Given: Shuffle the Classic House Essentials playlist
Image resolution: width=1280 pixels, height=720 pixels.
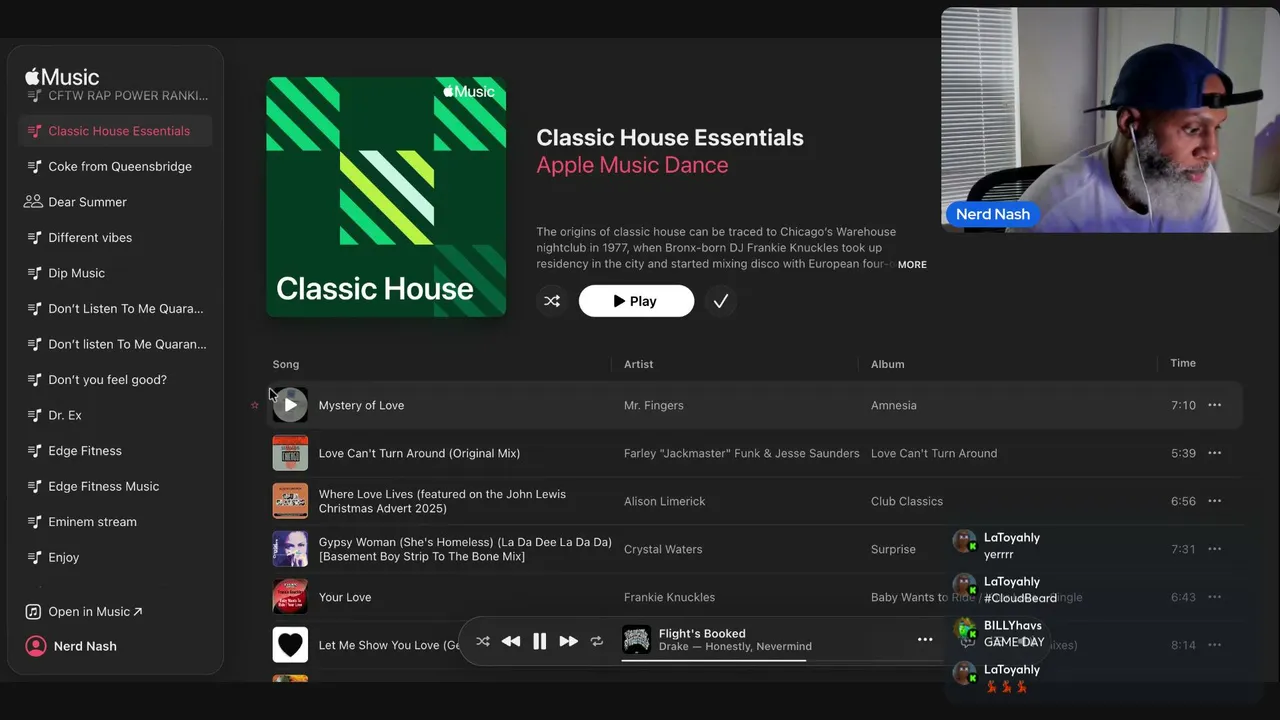Looking at the screenshot, I should pyautogui.click(x=552, y=301).
